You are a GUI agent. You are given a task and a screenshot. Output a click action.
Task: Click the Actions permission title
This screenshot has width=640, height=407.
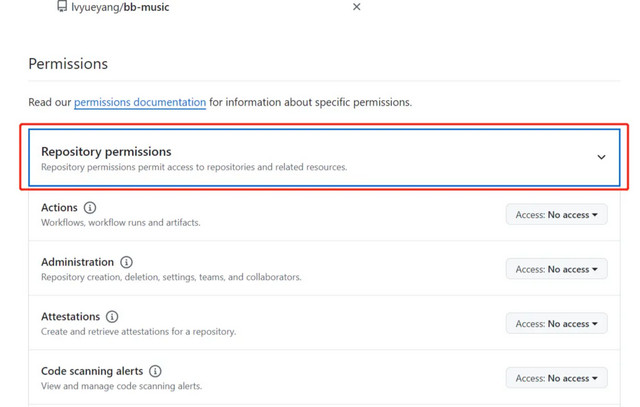[x=59, y=208]
